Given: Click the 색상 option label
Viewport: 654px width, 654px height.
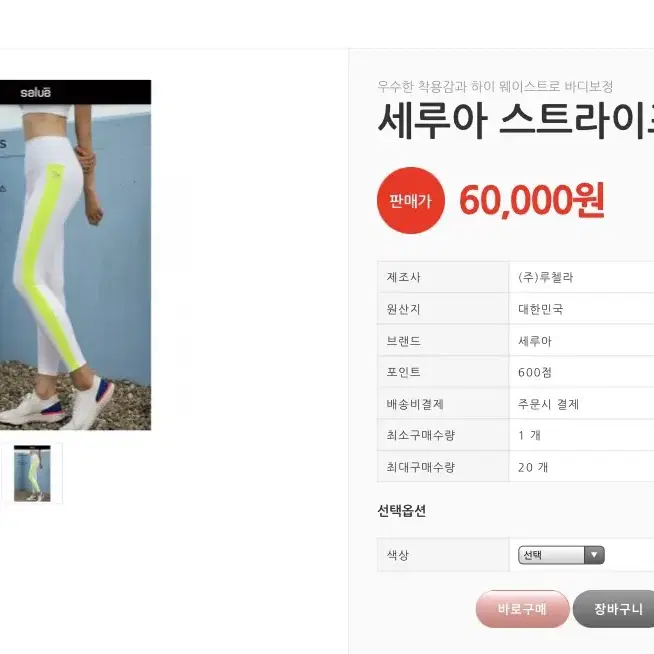Looking at the screenshot, I should pyautogui.click(x=397, y=555).
